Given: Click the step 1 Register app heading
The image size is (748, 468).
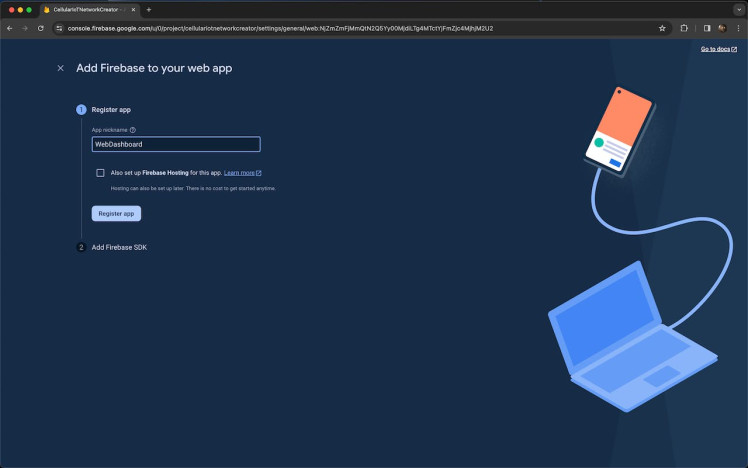Looking at the screenshot, I should 111,110.
